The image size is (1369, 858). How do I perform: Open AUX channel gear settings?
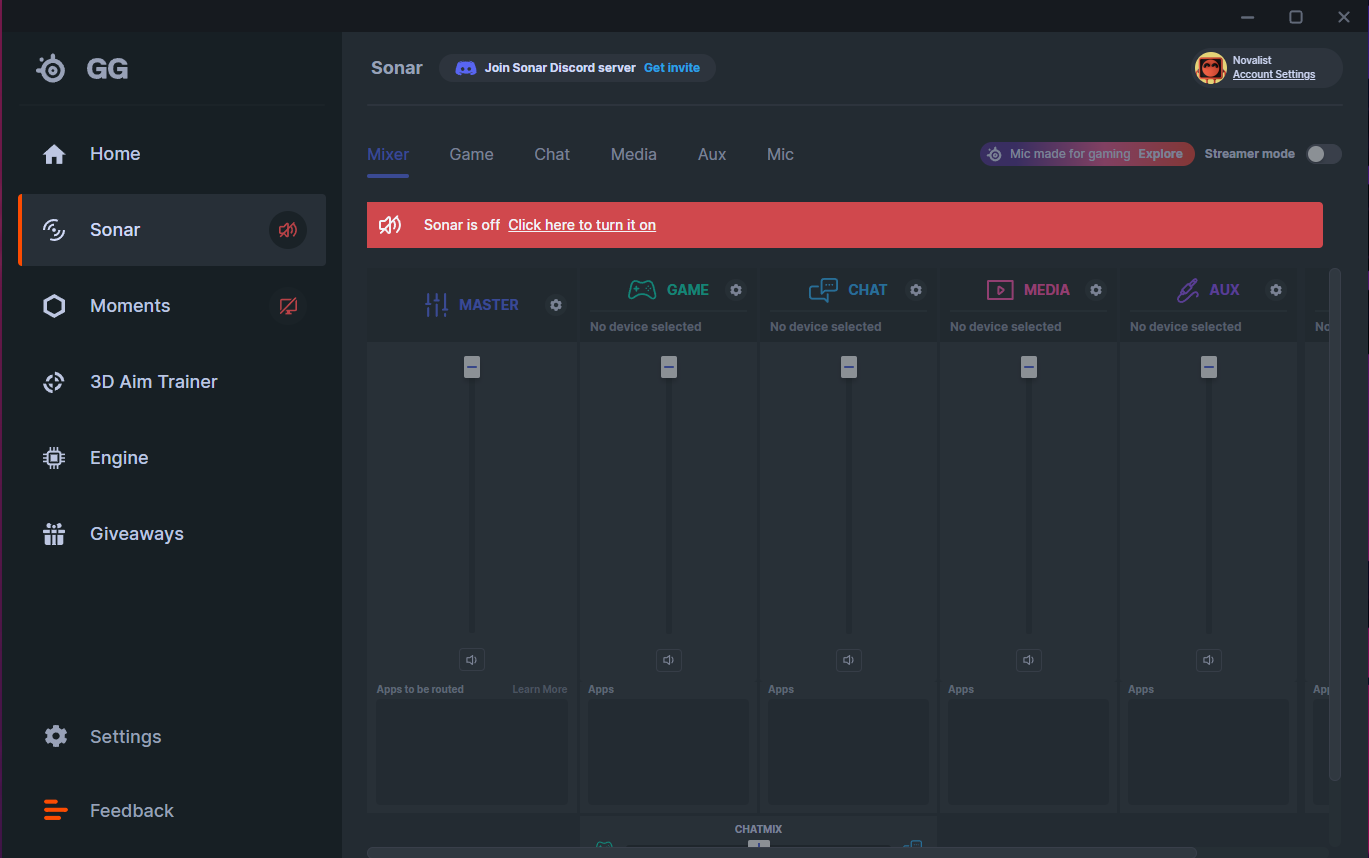click(1276, 290)
